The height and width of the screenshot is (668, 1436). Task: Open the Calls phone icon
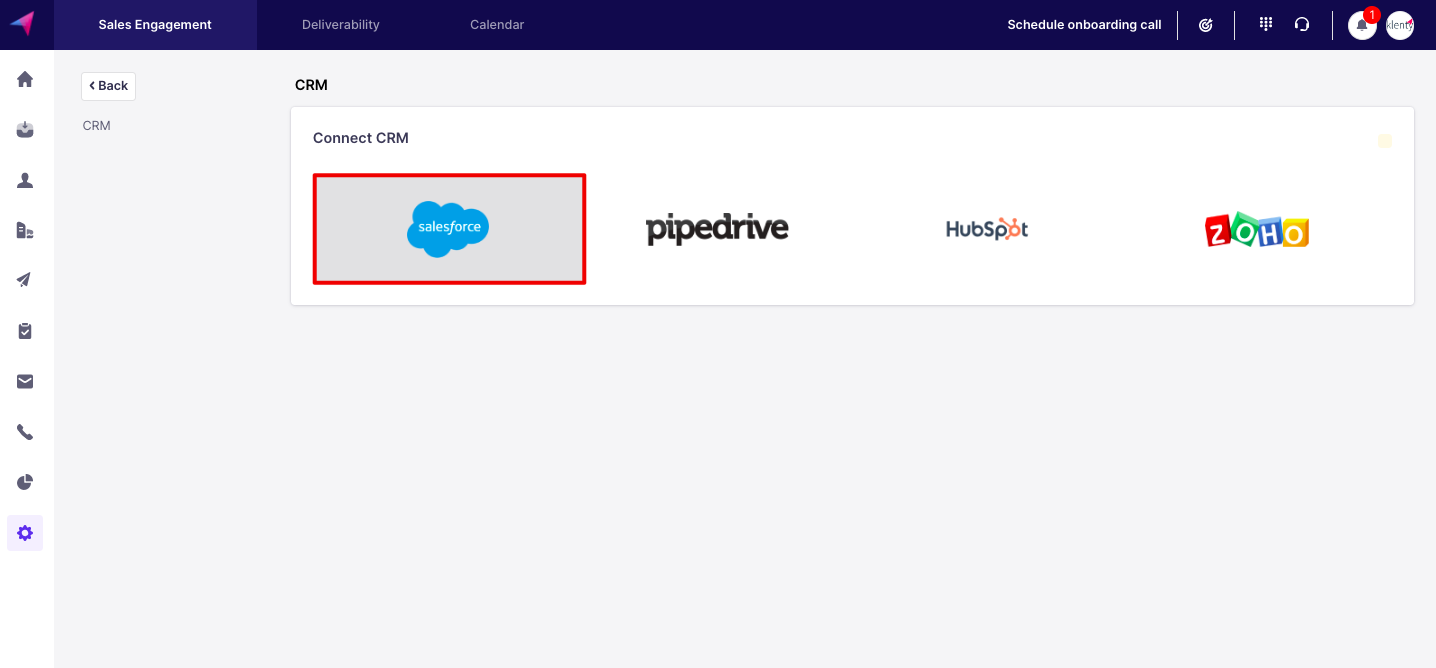(x=25, y=432)
